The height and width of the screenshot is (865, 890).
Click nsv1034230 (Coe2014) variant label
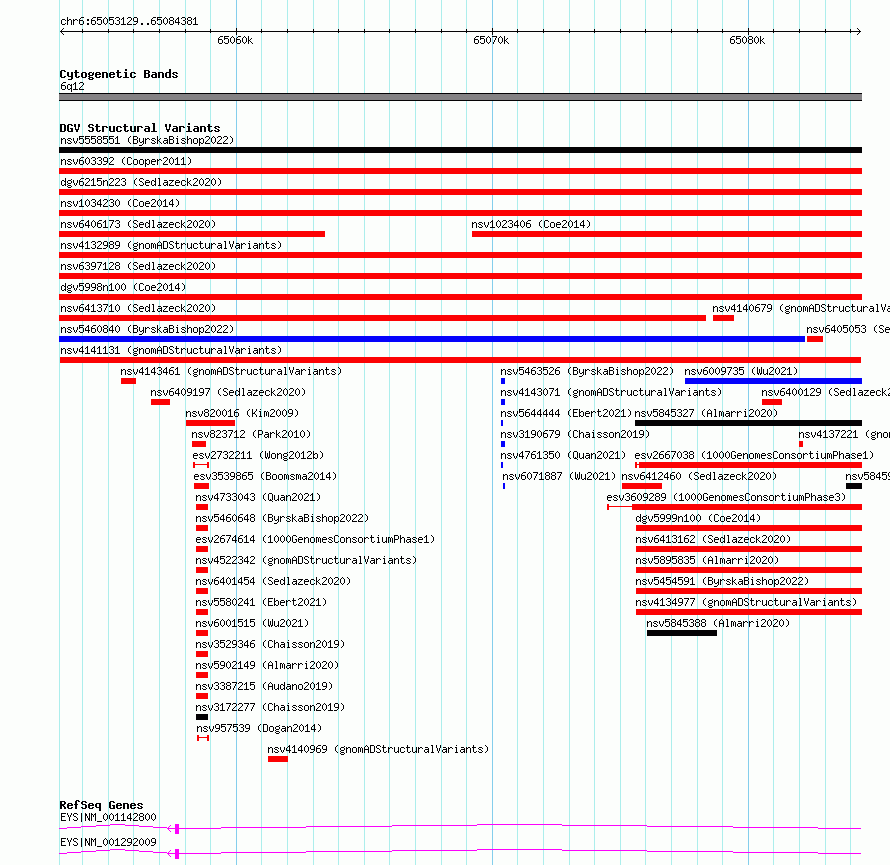point(120,203)
